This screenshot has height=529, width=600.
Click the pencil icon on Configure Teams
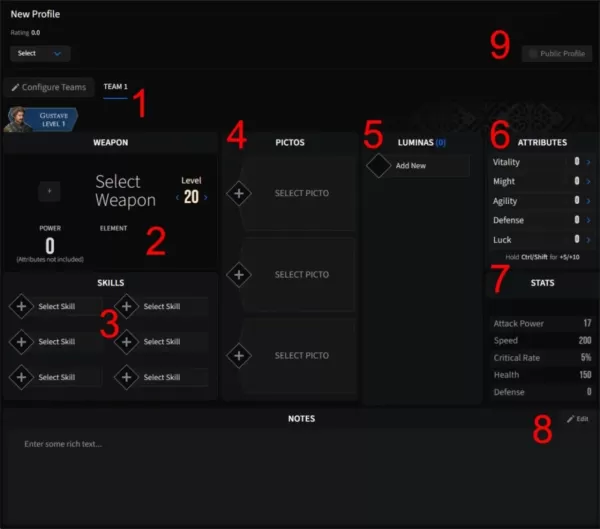(x=15, y=88)
